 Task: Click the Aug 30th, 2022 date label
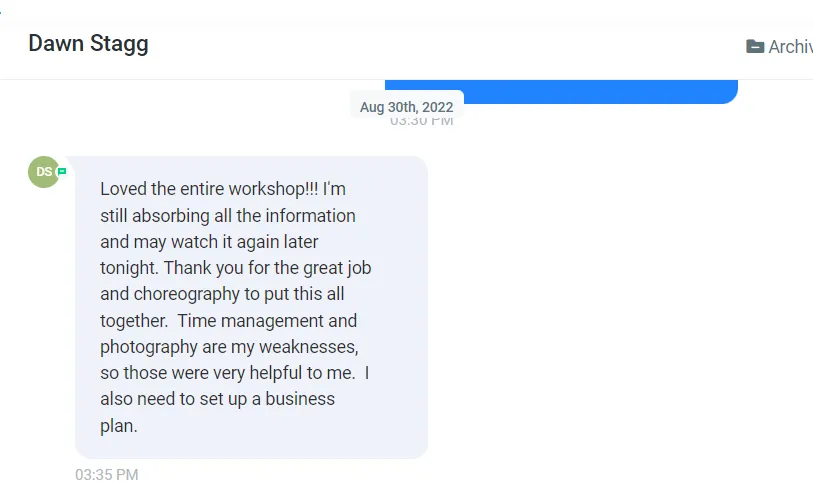pos(406,107)
